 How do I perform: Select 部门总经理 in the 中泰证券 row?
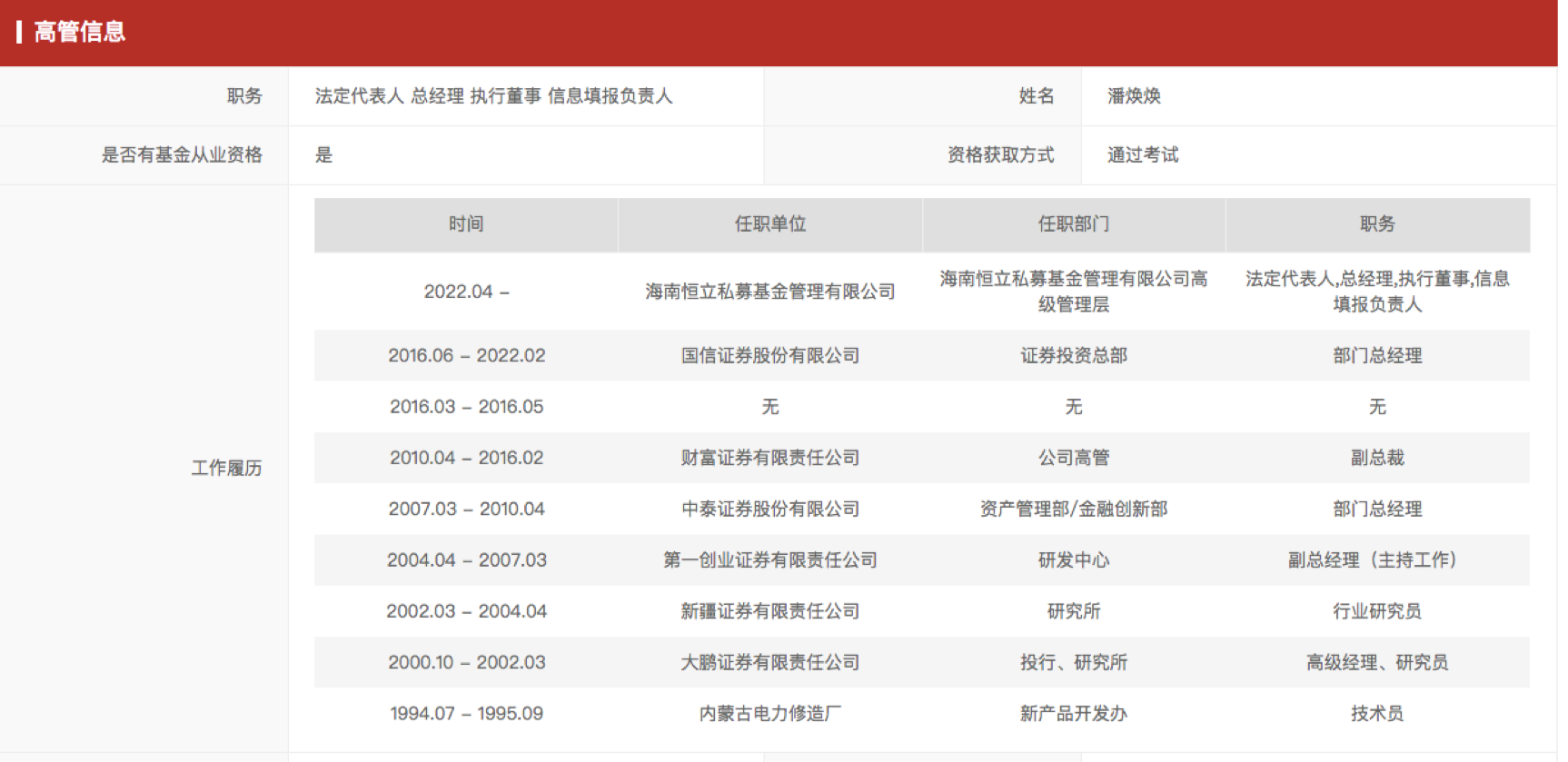click(1377, 509)
